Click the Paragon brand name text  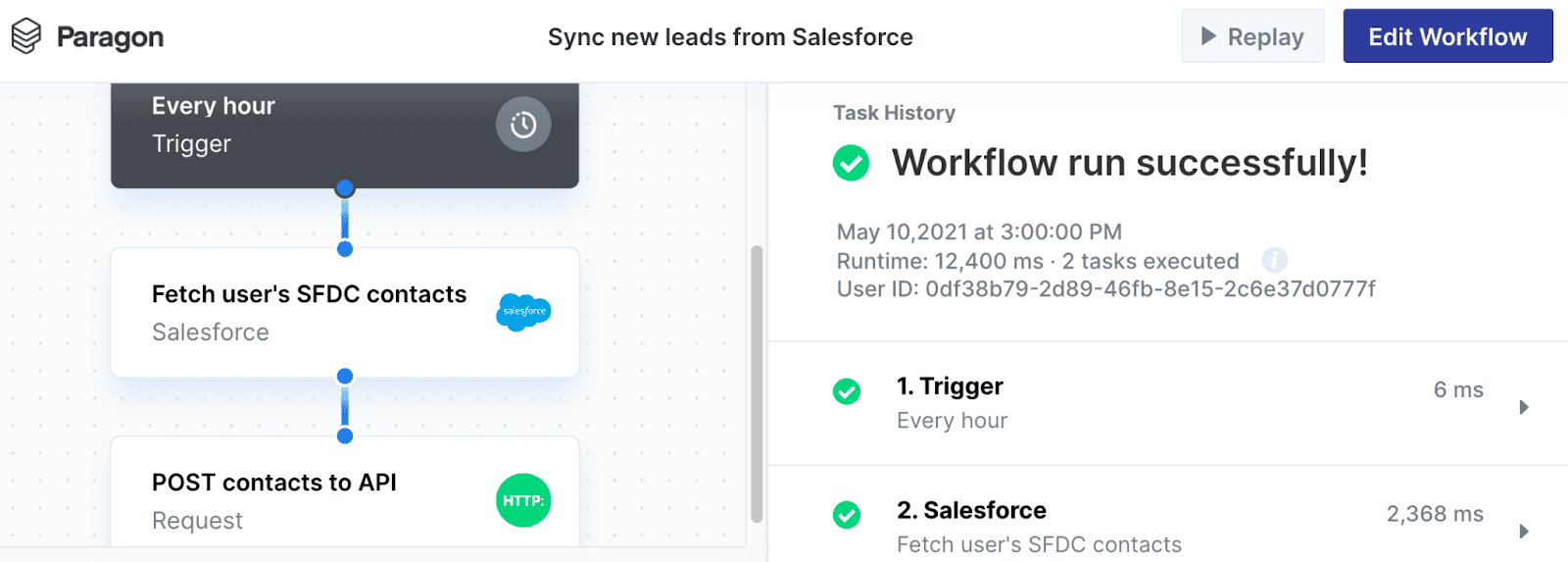pyautogui.click(x=110, y=37)
